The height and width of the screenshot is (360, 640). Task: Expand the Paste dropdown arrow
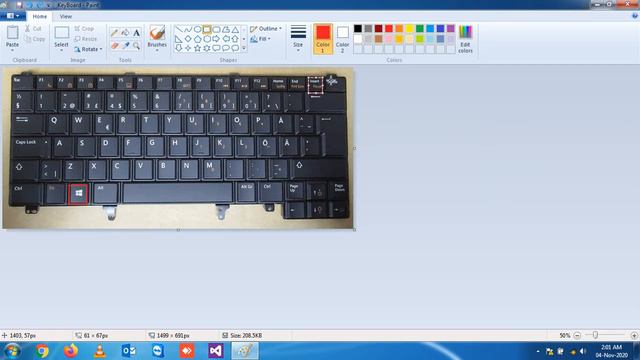[x=12, y=50]
